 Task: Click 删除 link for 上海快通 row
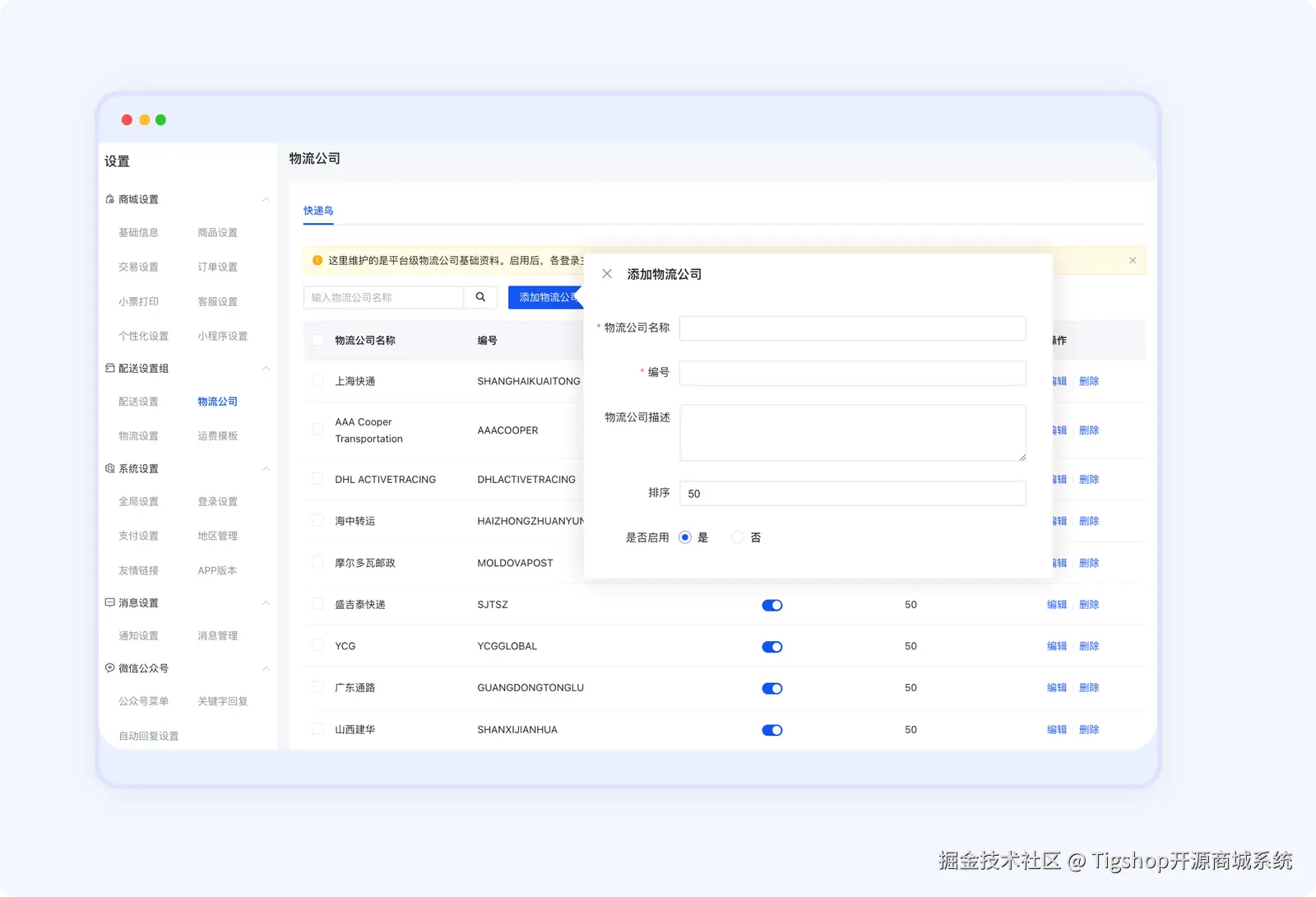pos(1089,381)
